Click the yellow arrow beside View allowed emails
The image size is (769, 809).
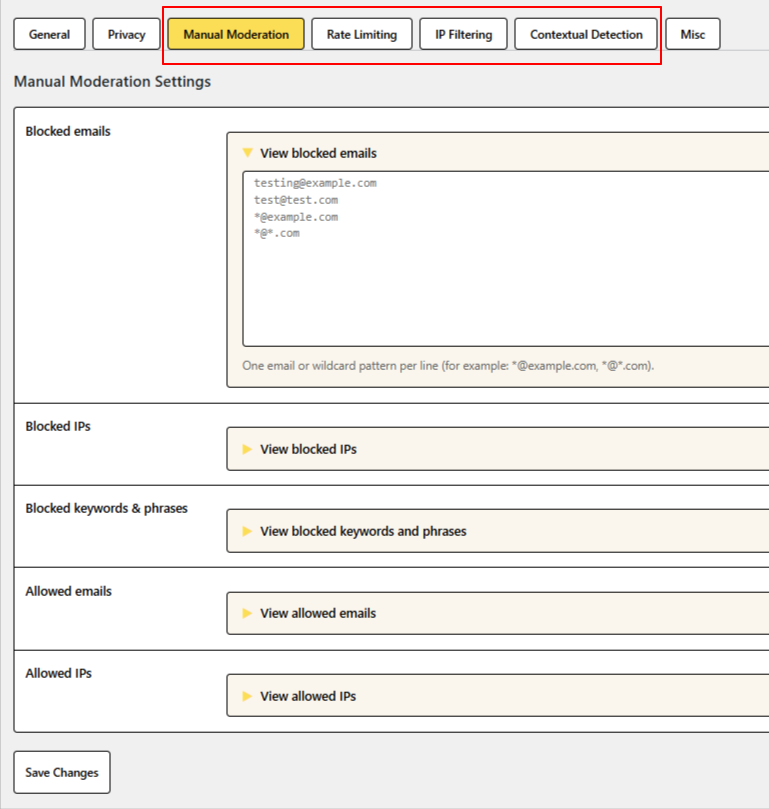(x=247, y=613)
